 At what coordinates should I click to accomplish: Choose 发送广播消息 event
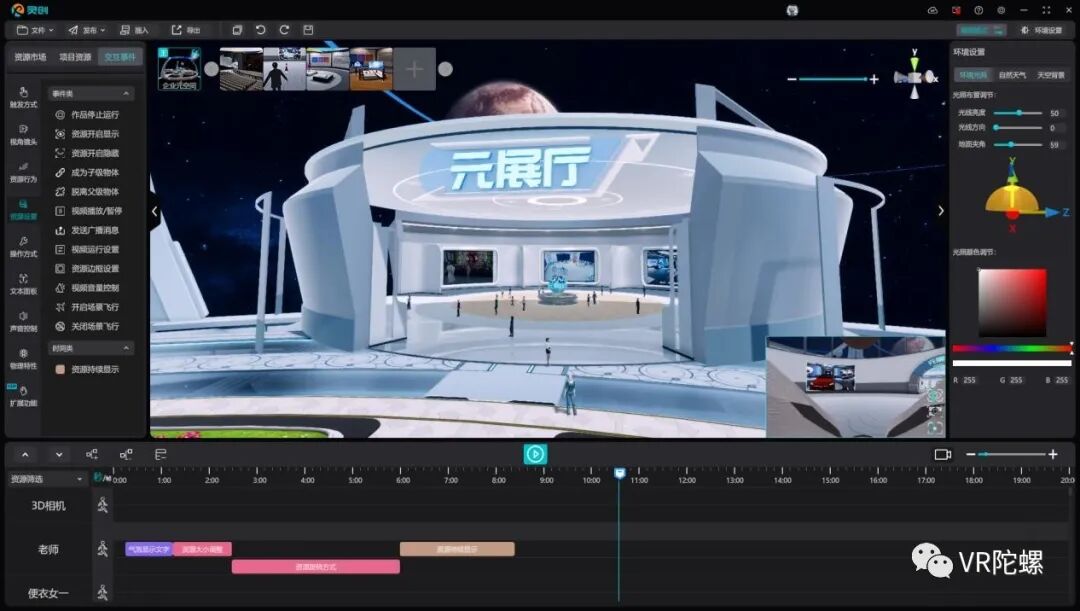coord(87,231)
